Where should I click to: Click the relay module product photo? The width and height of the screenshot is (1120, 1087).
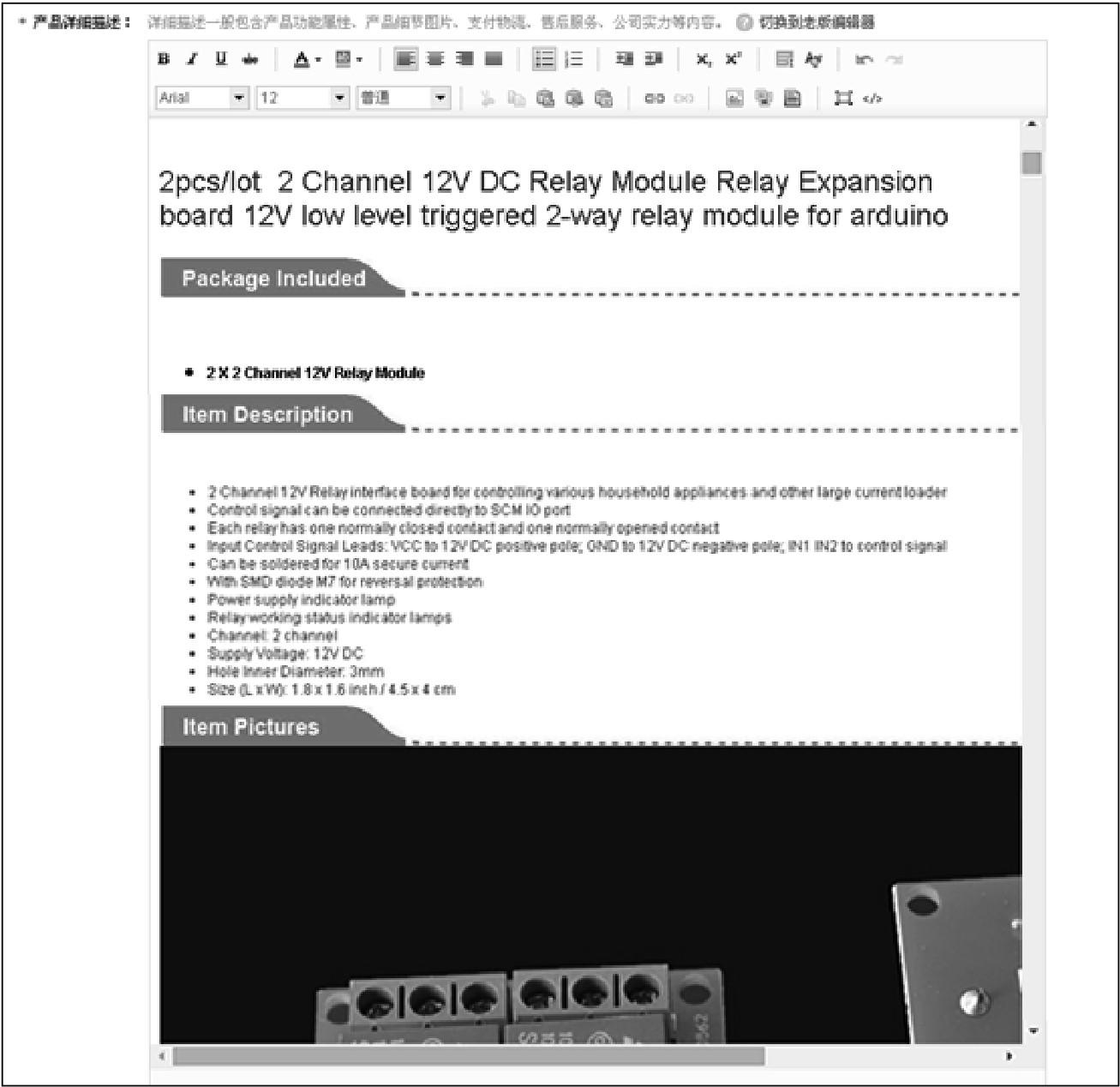tap(590, 894)
